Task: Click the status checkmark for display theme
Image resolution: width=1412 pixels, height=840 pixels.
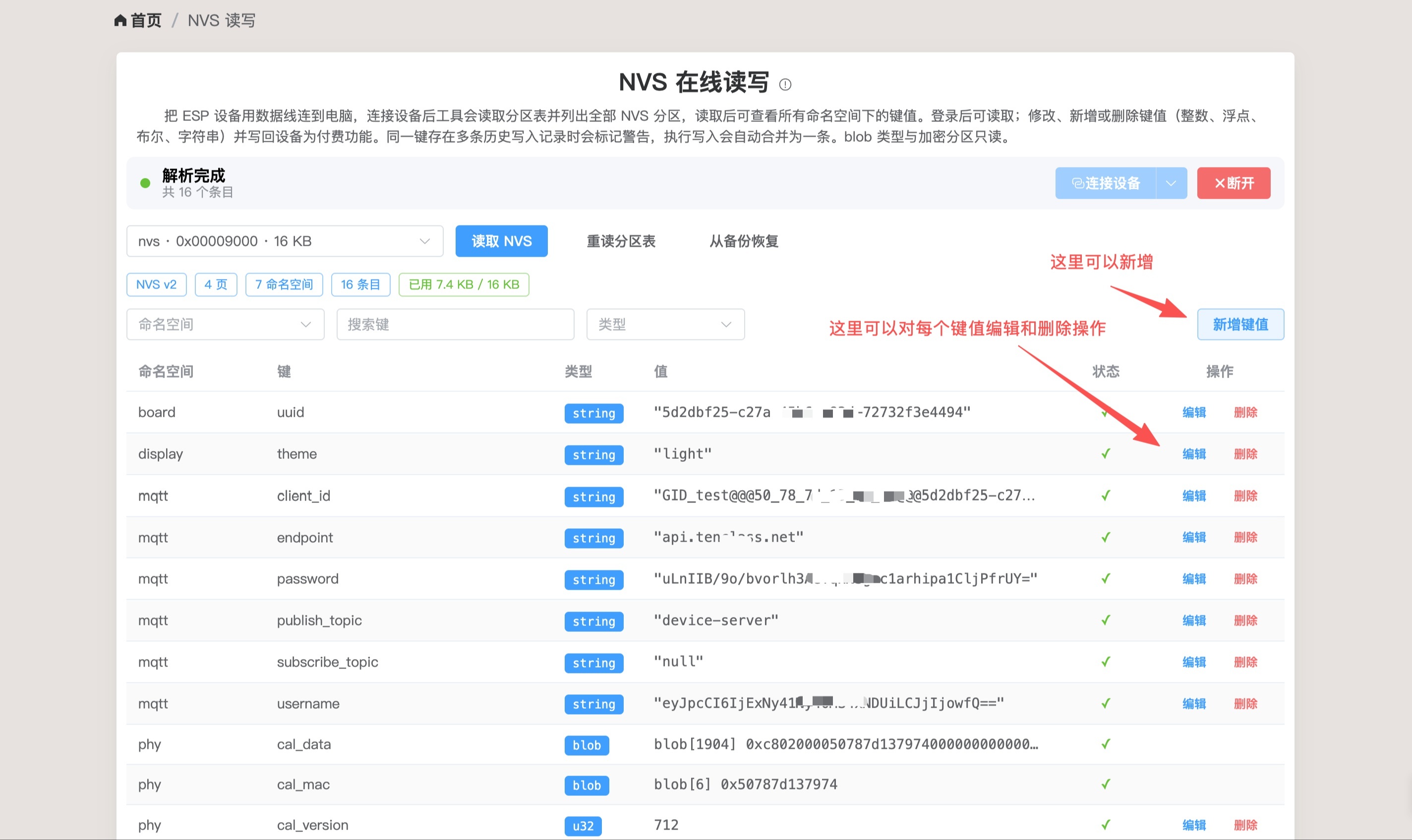Action: tap(1106, 454)
